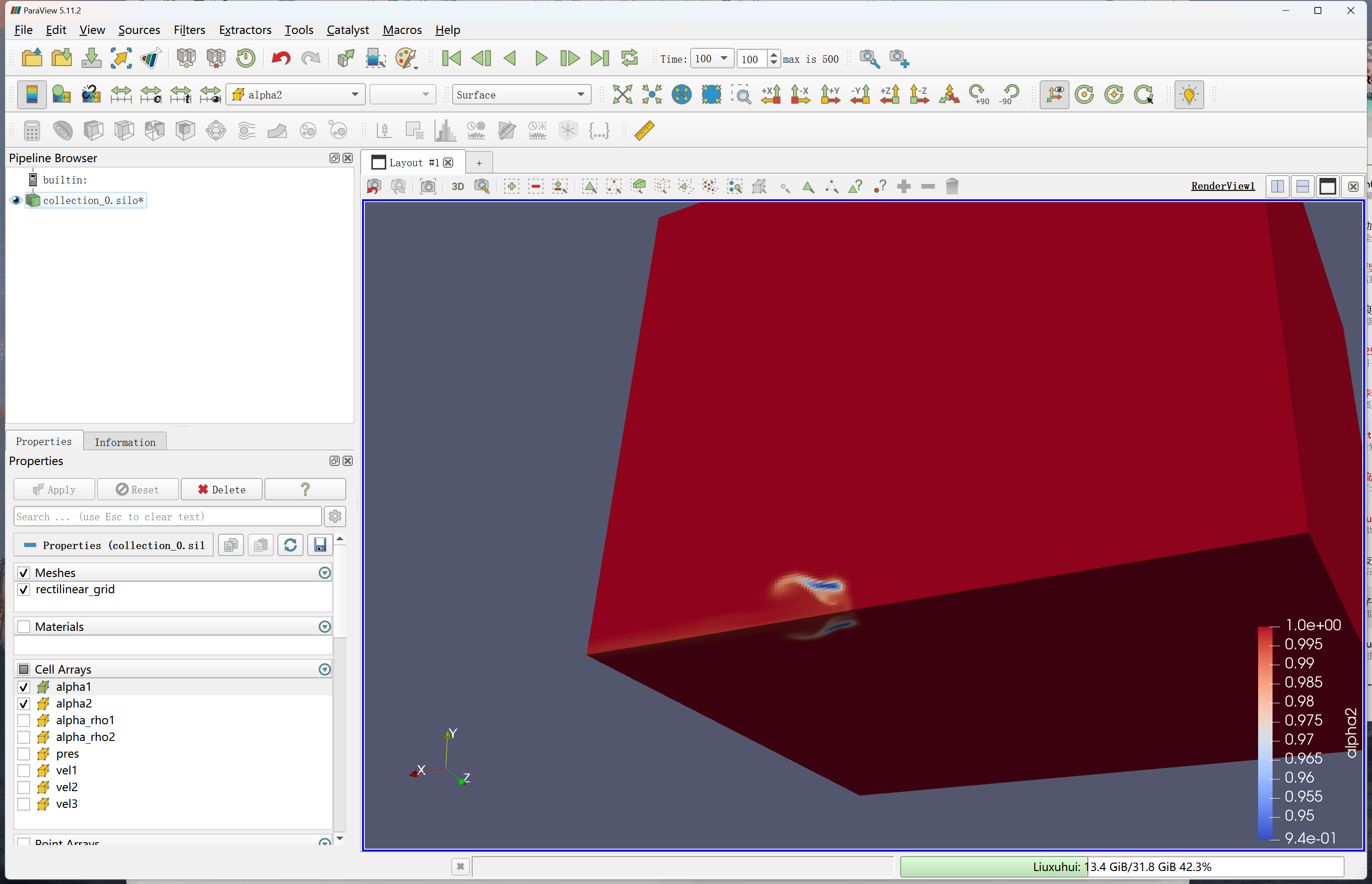Capture screenshot with camera icon

tap(428, 186)
